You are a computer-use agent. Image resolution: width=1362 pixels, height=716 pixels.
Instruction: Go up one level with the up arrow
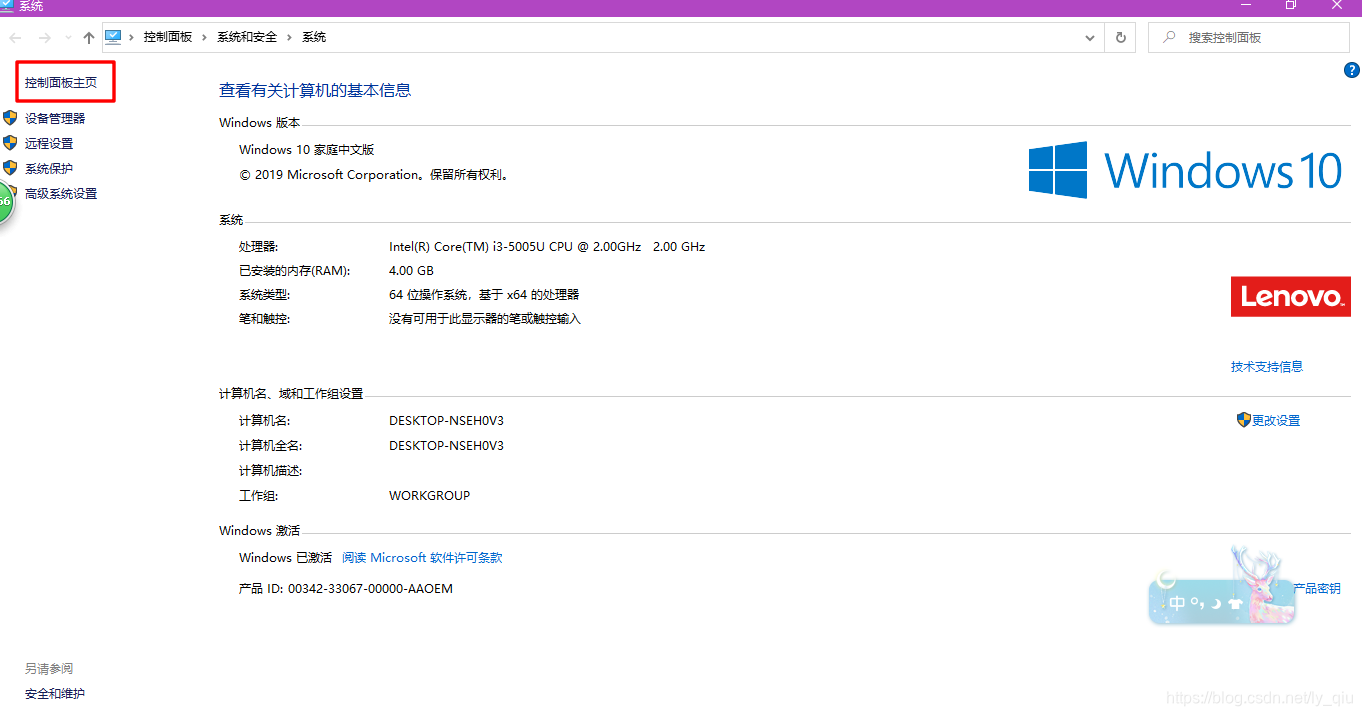pos(89,38)
